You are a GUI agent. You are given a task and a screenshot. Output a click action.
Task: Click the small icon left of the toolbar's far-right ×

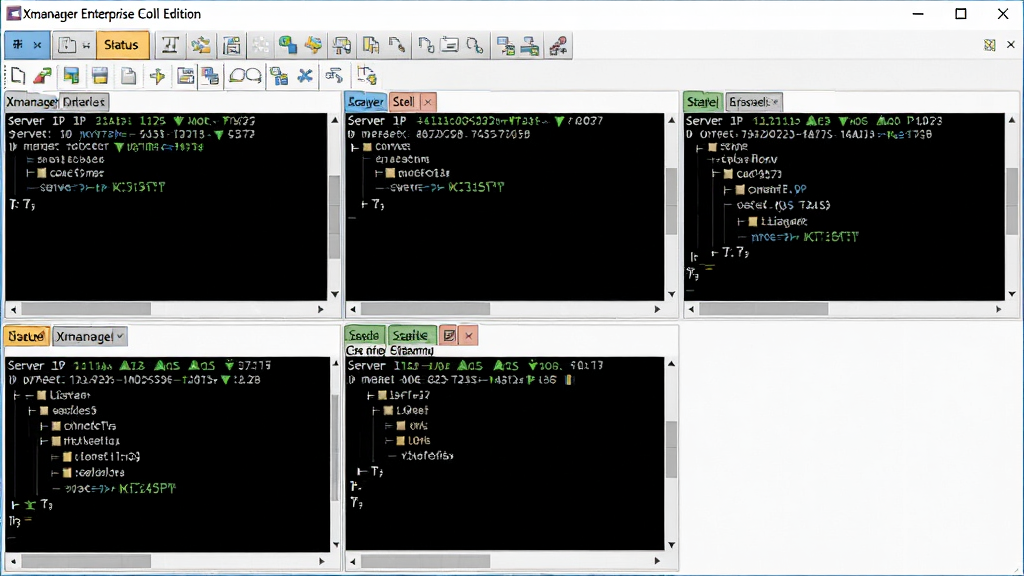(990, 45)
